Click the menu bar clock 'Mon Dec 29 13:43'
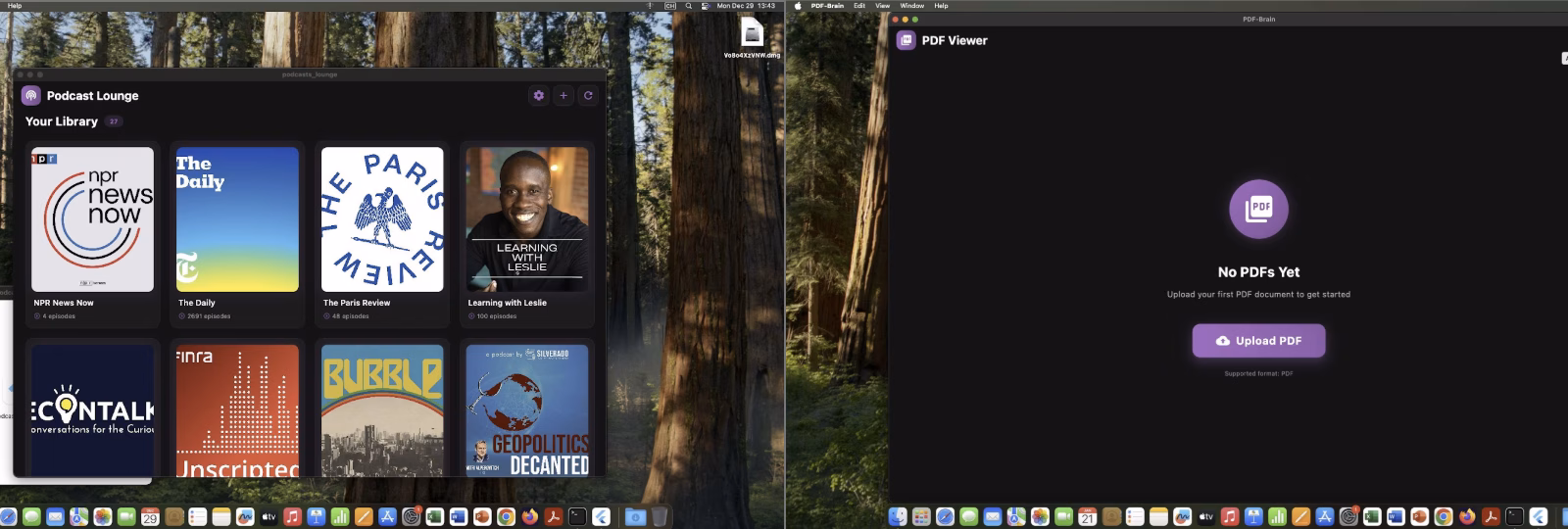 tap(746, 6)
